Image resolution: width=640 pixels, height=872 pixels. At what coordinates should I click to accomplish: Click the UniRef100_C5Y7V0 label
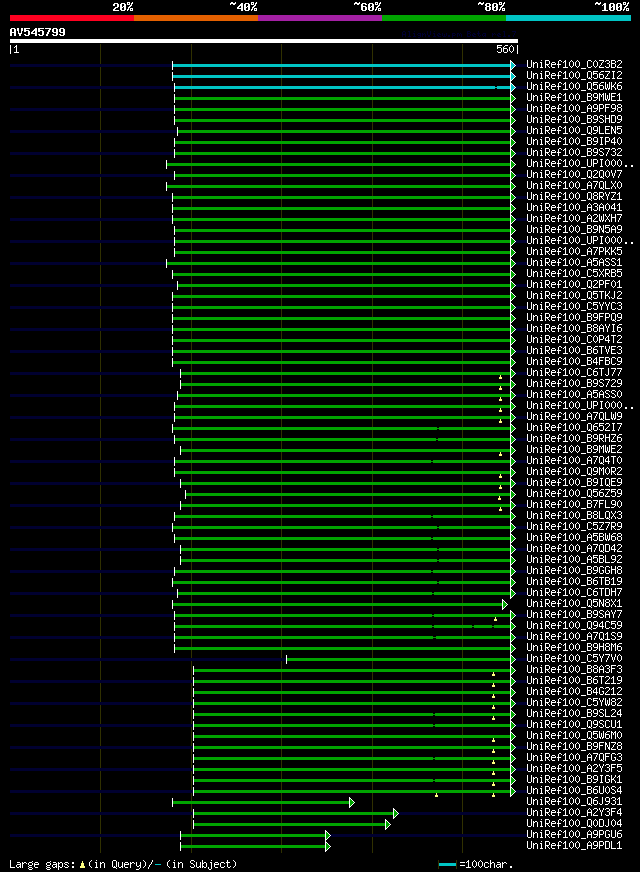point(574,659)
